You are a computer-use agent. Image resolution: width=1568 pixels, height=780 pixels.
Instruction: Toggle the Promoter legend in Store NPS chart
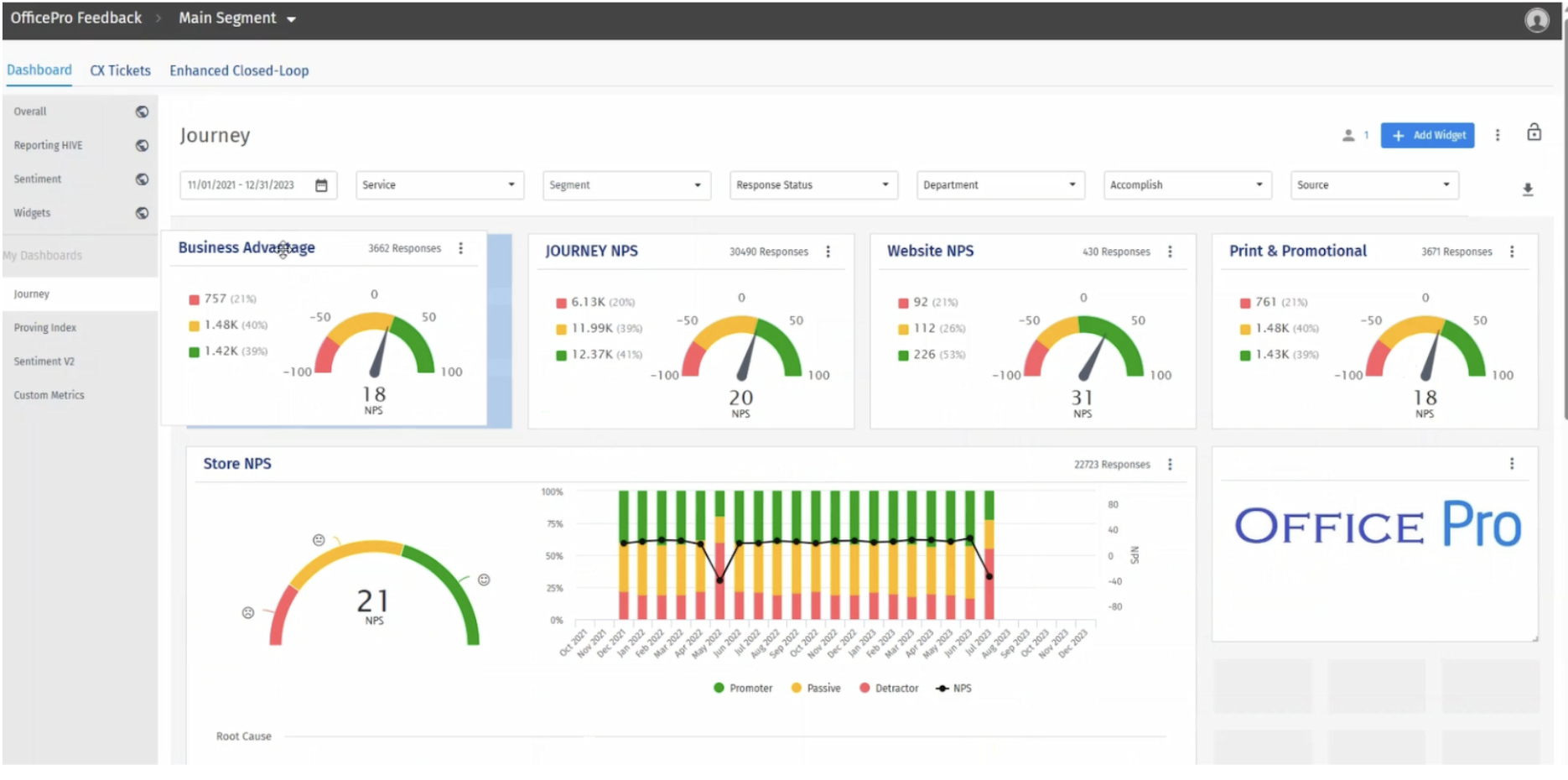(x=742, y=688)
